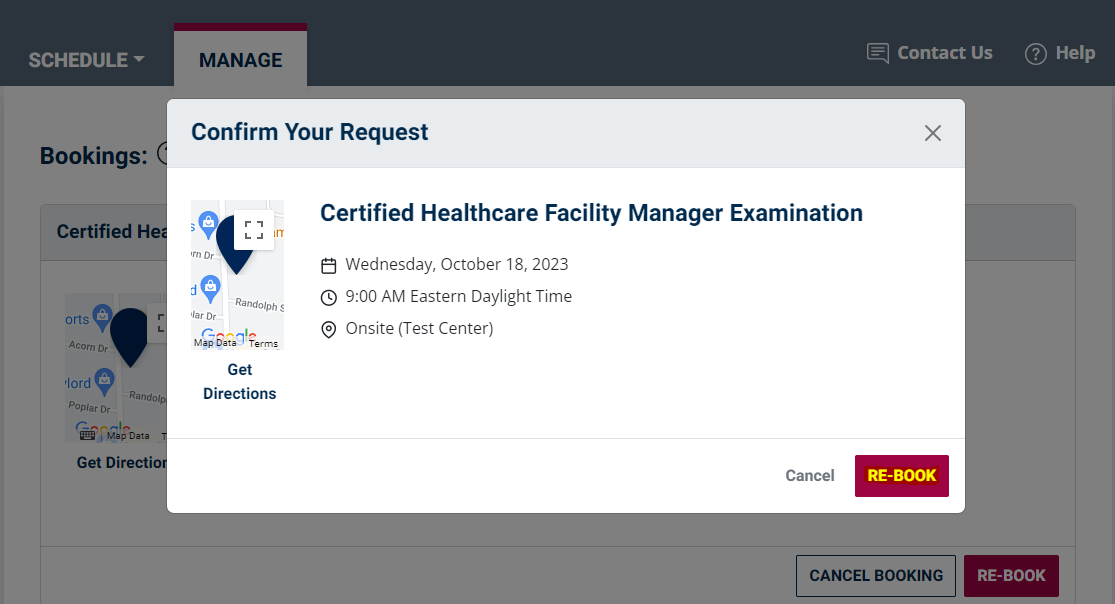This screenshot has height=604, width=1115.
Task: Click the clock icon beside the time
Action: tap(329, 297)
